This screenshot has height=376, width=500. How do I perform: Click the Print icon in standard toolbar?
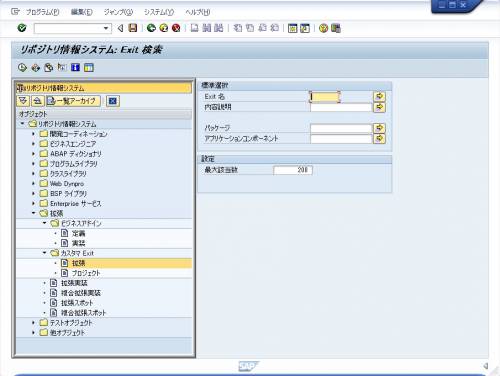coord(194,28)
